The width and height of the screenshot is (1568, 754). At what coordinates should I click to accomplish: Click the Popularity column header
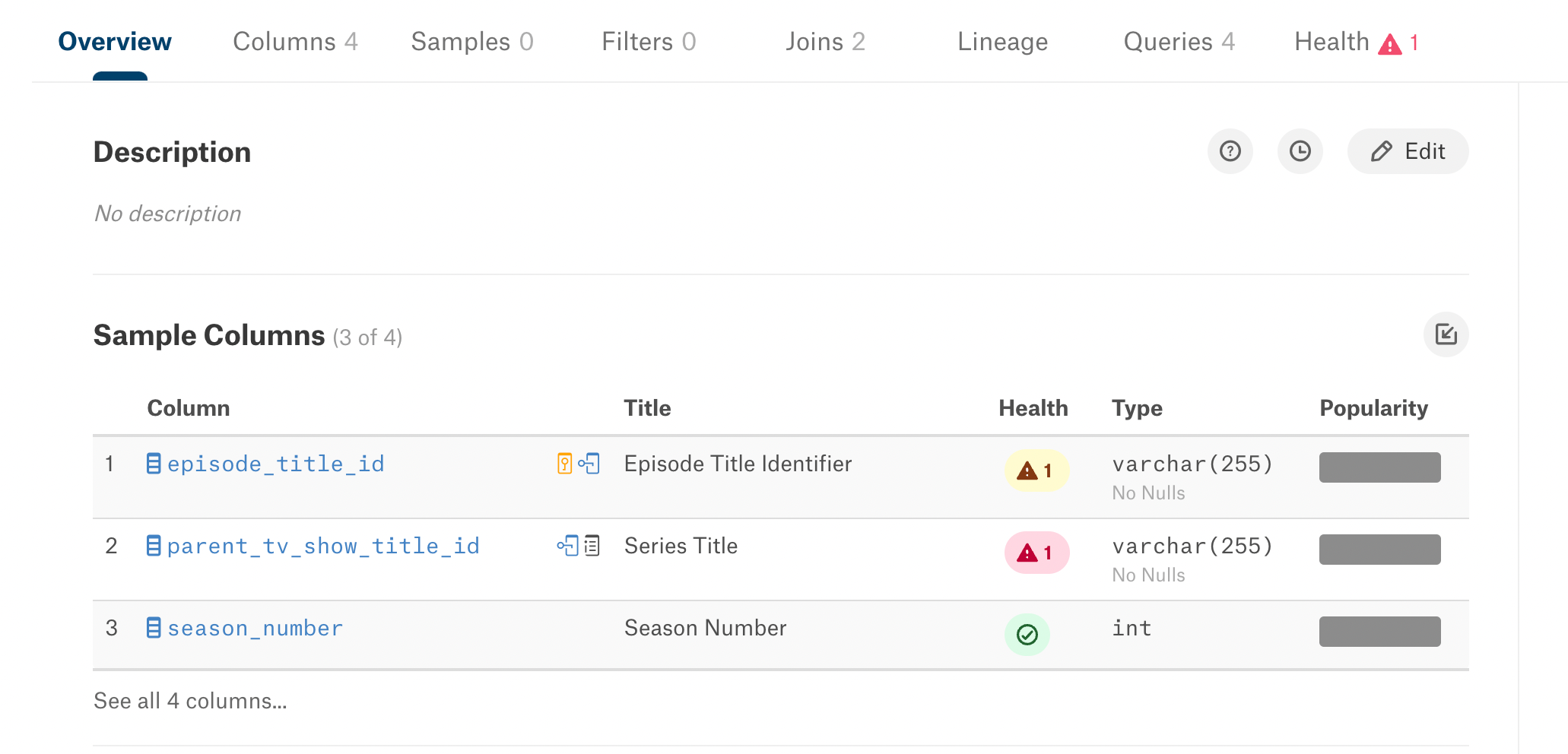(x=1374, y=408)
